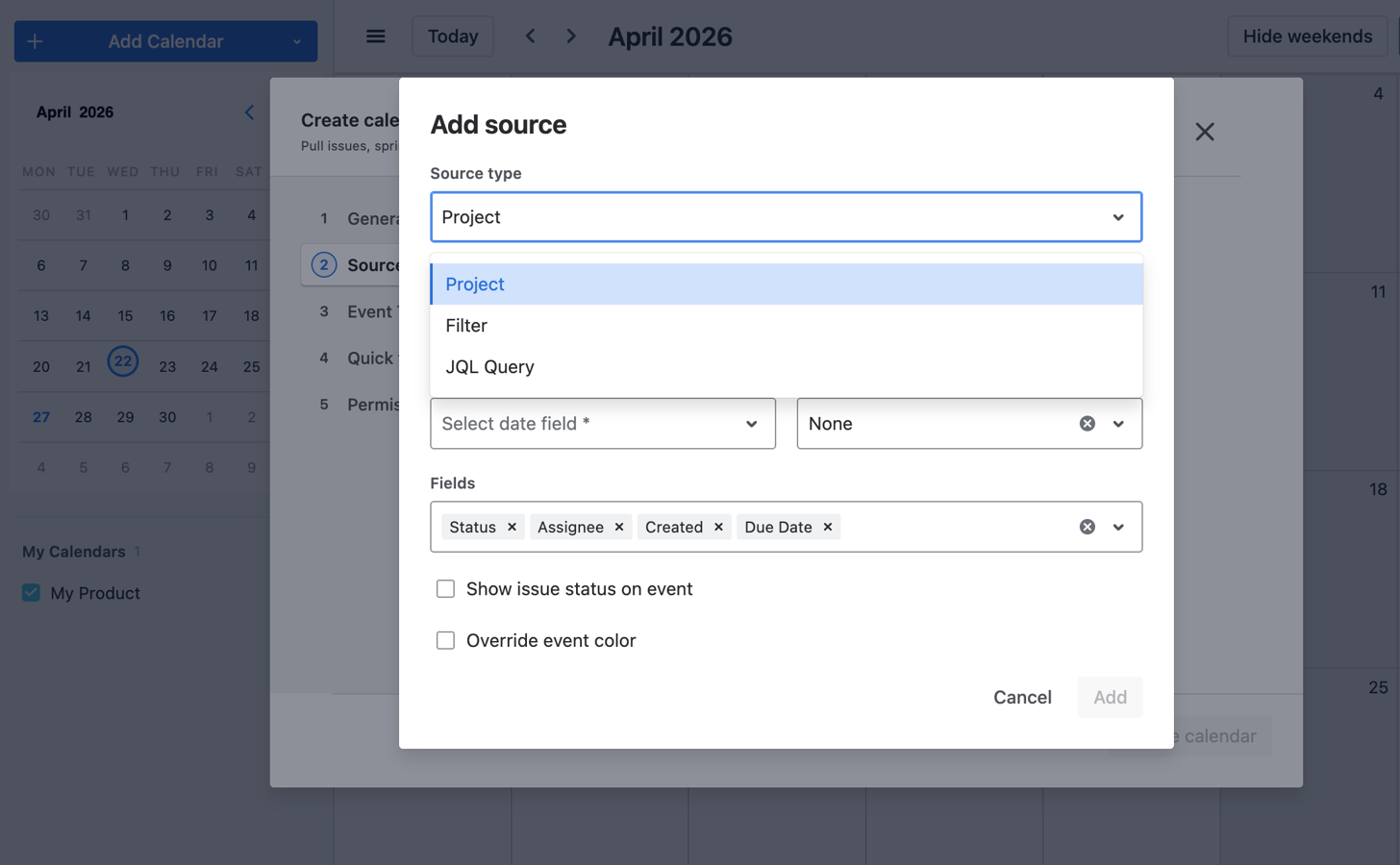1400x865 pixels.
Task: Remove the Status tag from Fields
Action: point(512,527)
